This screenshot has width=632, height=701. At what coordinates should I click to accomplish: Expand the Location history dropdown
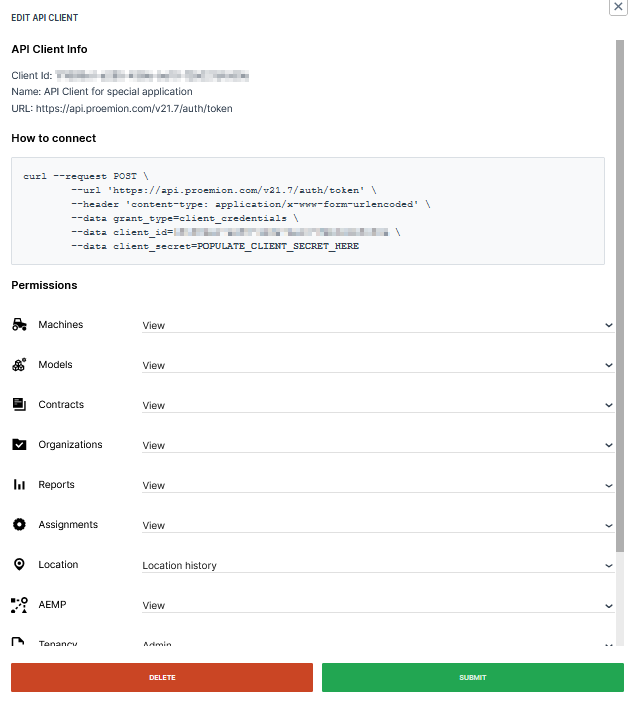tap(377, 565)
